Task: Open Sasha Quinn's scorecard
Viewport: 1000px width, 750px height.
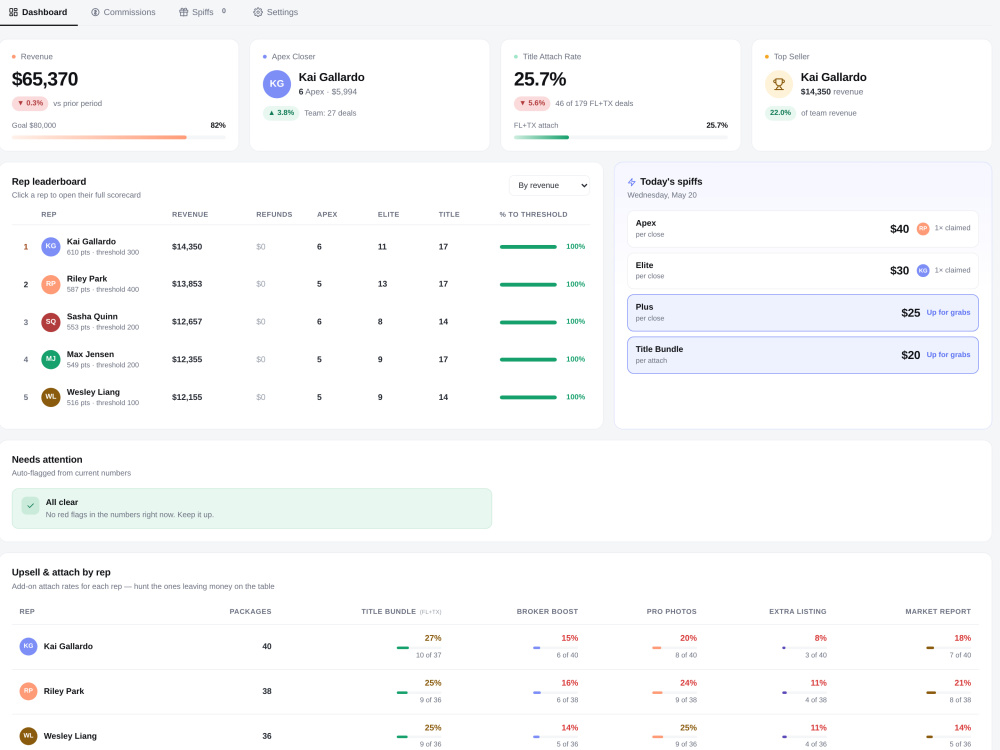Action: (92, 316)
